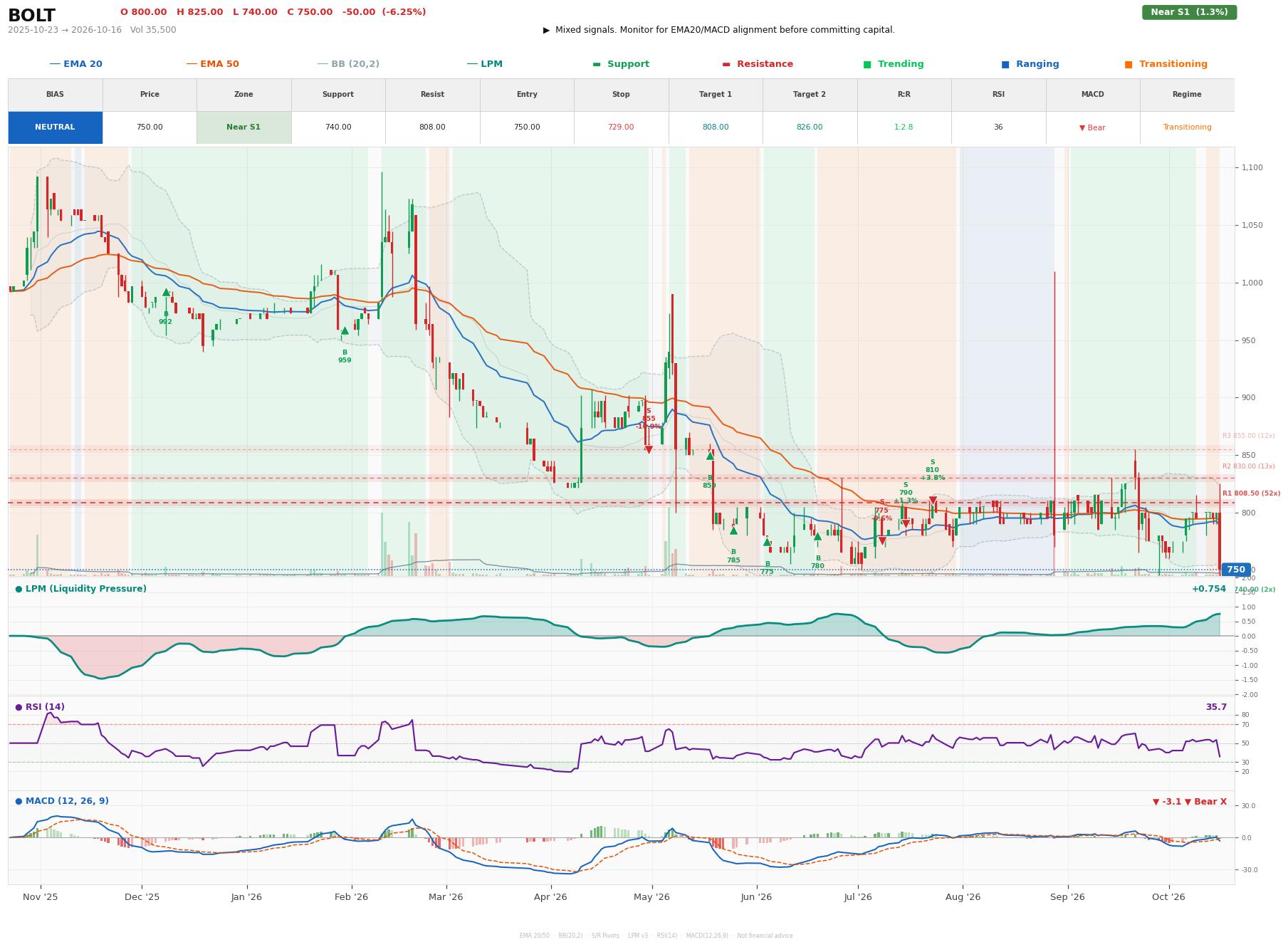Click the Trending regime legend entry

(x=893, y=64)
